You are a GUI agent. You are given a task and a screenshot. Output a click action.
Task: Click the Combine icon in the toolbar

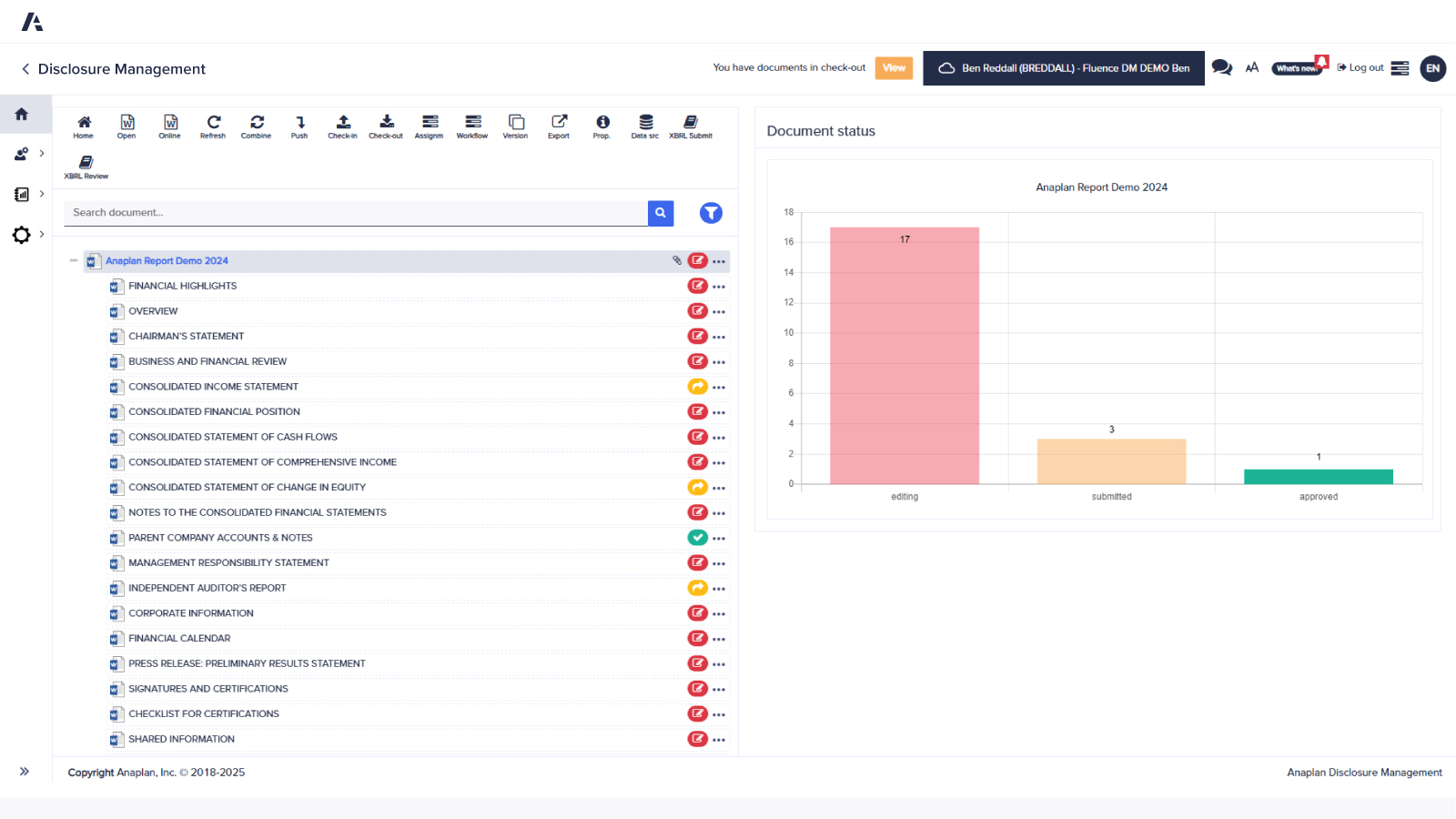click(x=256, y=126)
